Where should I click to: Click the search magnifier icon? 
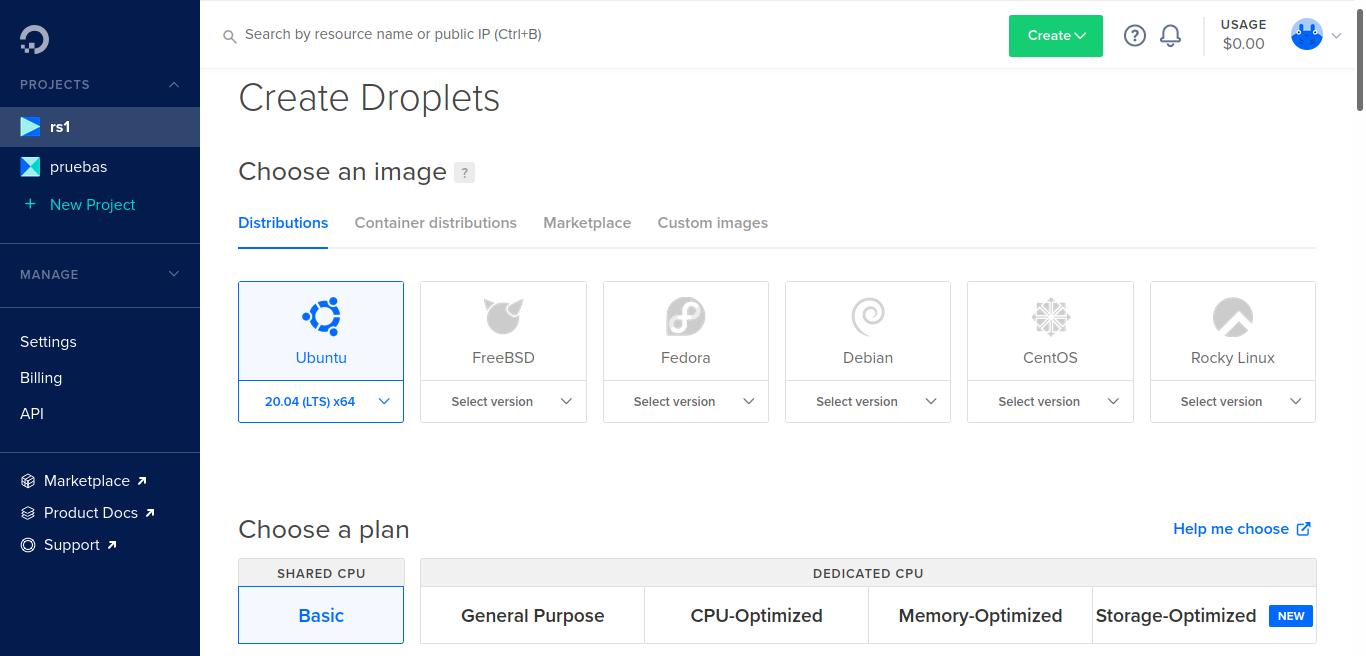pyautogui.click(x=229, y=35)
